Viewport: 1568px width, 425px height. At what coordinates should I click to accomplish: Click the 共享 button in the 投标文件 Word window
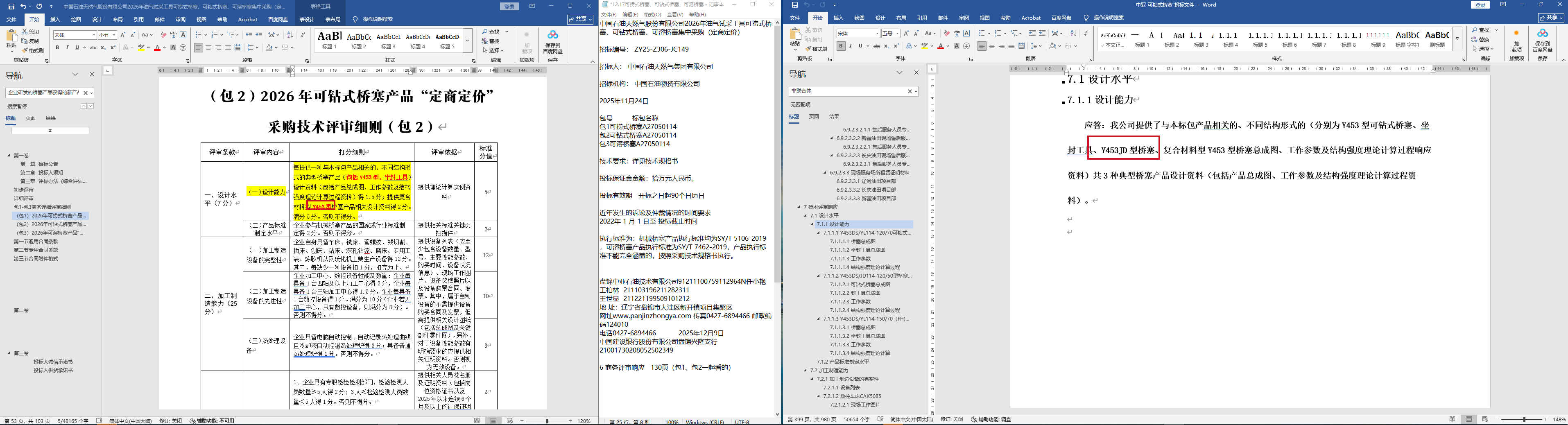tap(1551, 18)
